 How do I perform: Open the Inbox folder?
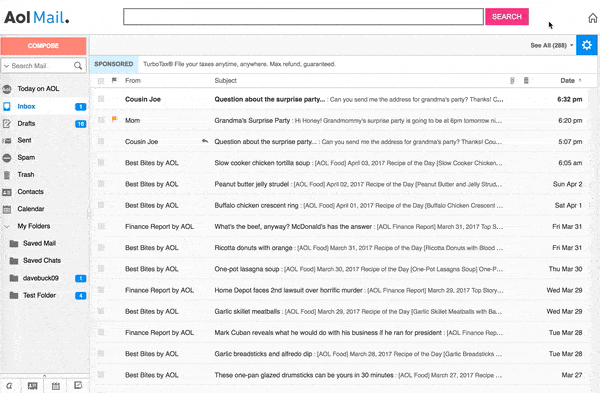[44, 106]
